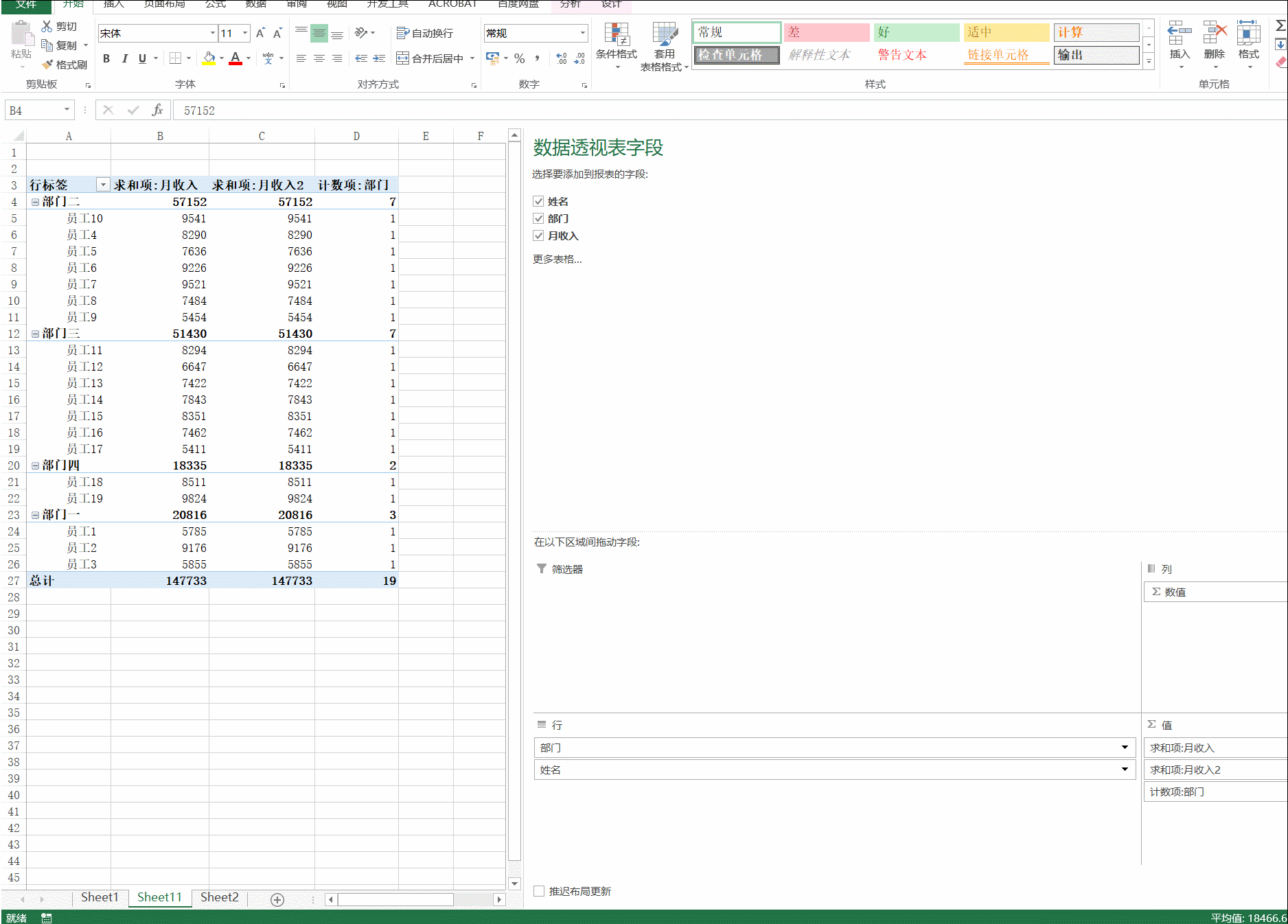
Task: Switch to the ACROBAT ribbon tab
Action: click(x=452, y=5)
